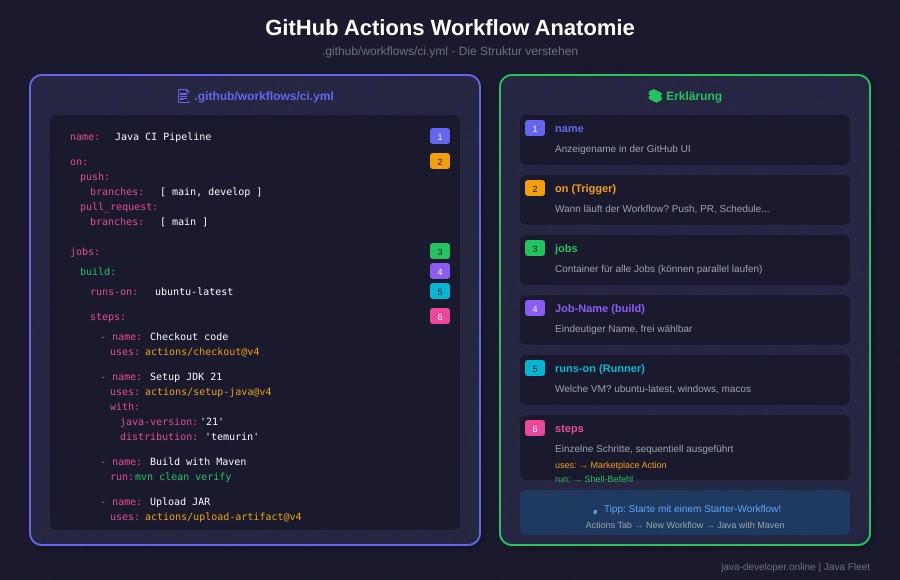Viewport: 900px width, 580px height.
Task: Click the actions/setup-java@v4 reference in code
Action: pyautogui.click(x=207, y=391)
